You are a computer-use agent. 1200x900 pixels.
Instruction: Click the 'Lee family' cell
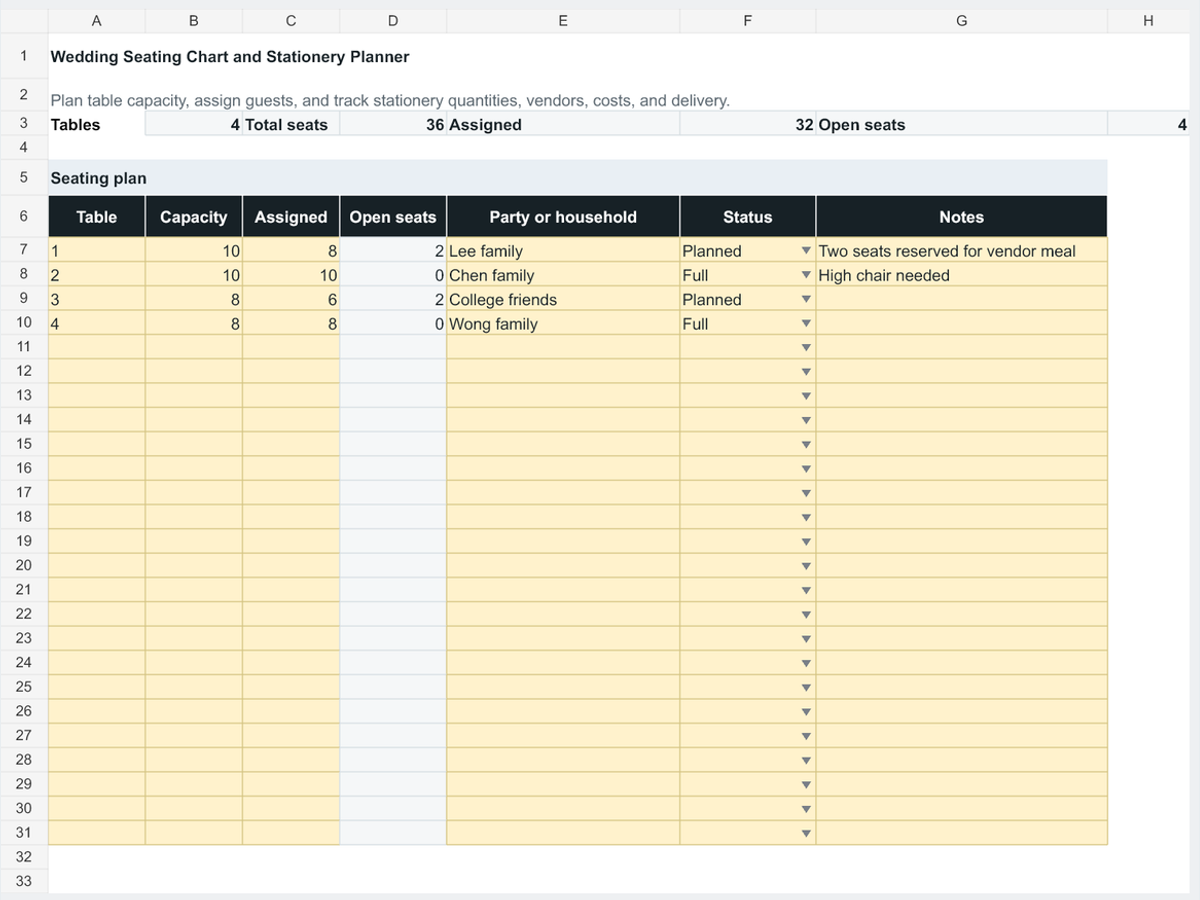(563, 251)
